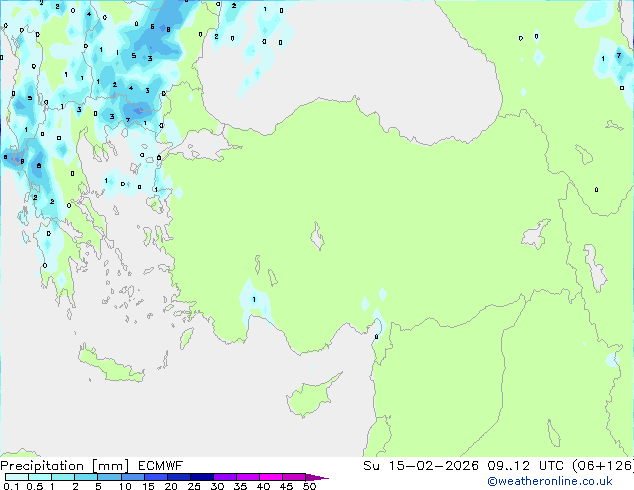Click the legend label '50'
634x490 pixels.
(309, 486)
